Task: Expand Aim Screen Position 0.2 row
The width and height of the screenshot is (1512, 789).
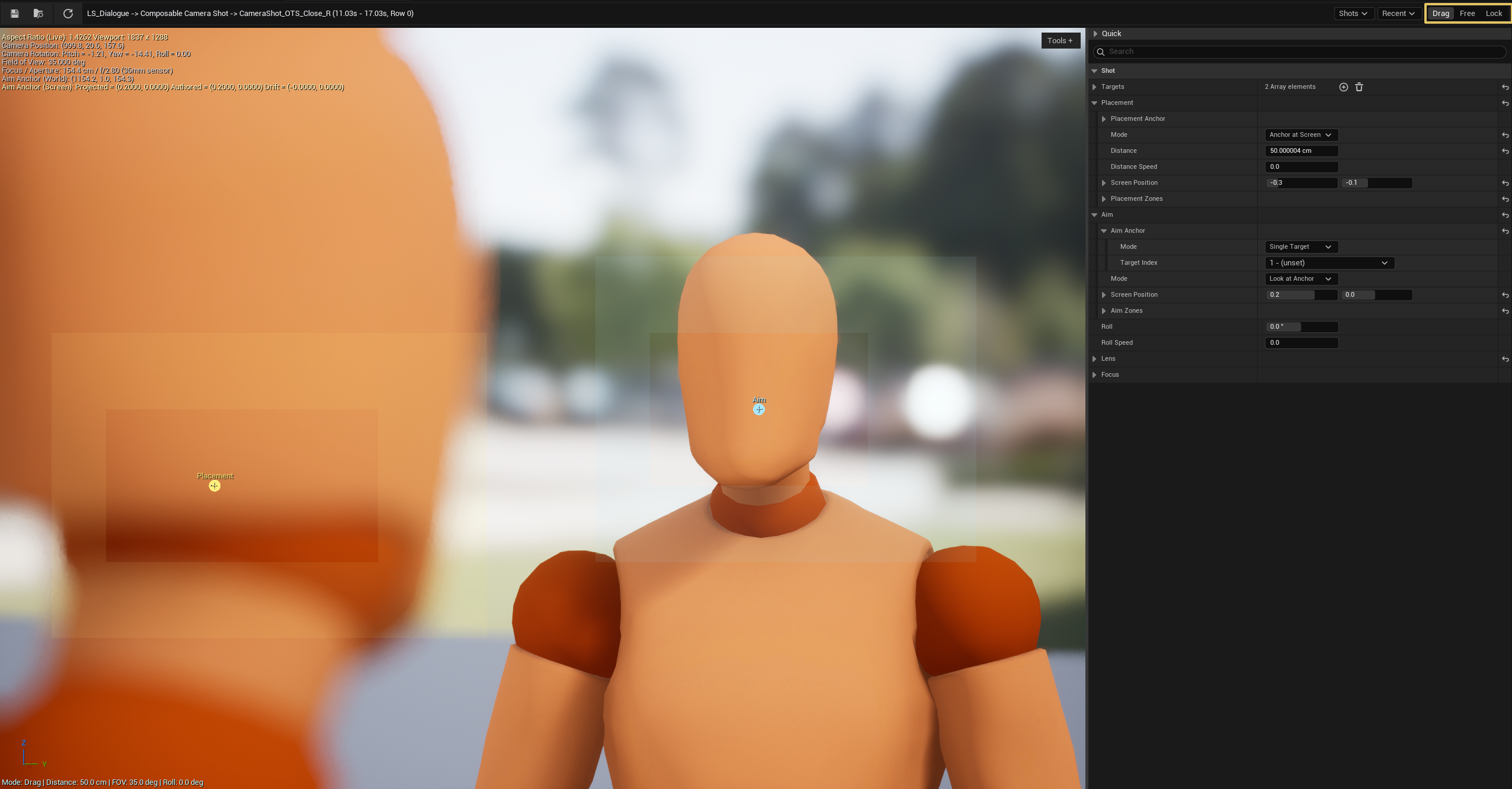Action: pyautogui.click(x=1104, y=295)
